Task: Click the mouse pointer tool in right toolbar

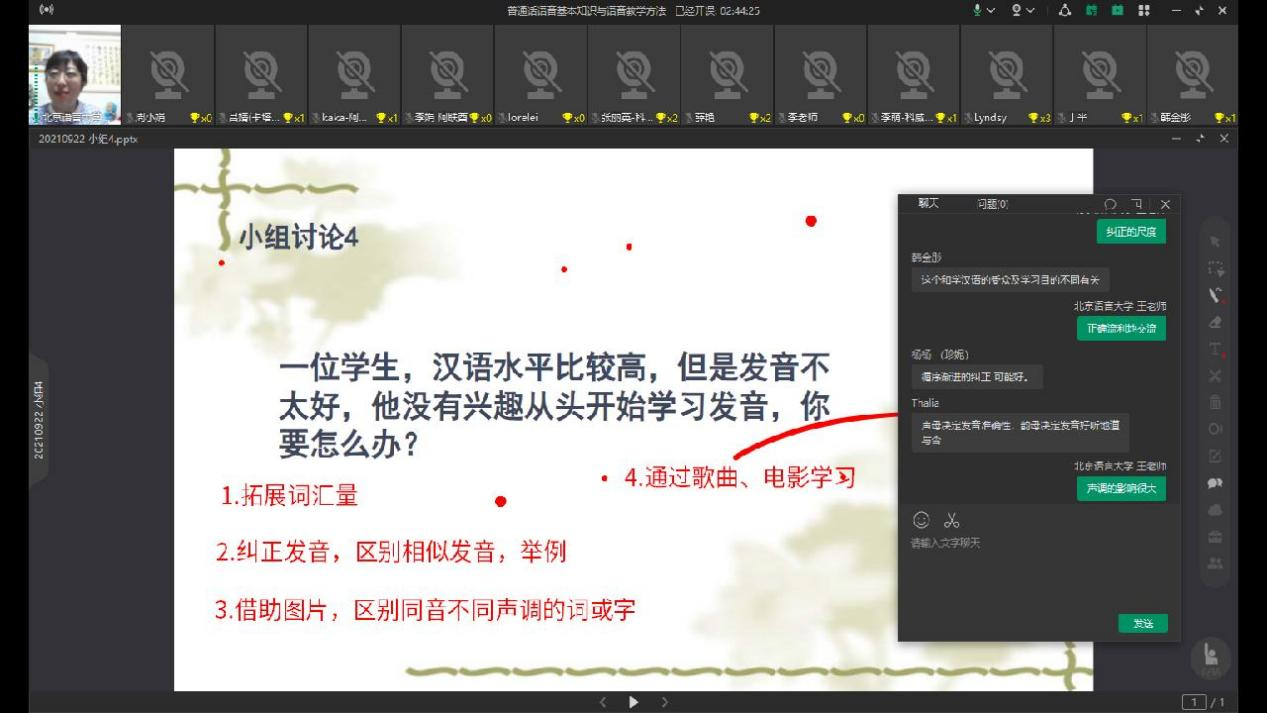Action: tap(1215, 241)
